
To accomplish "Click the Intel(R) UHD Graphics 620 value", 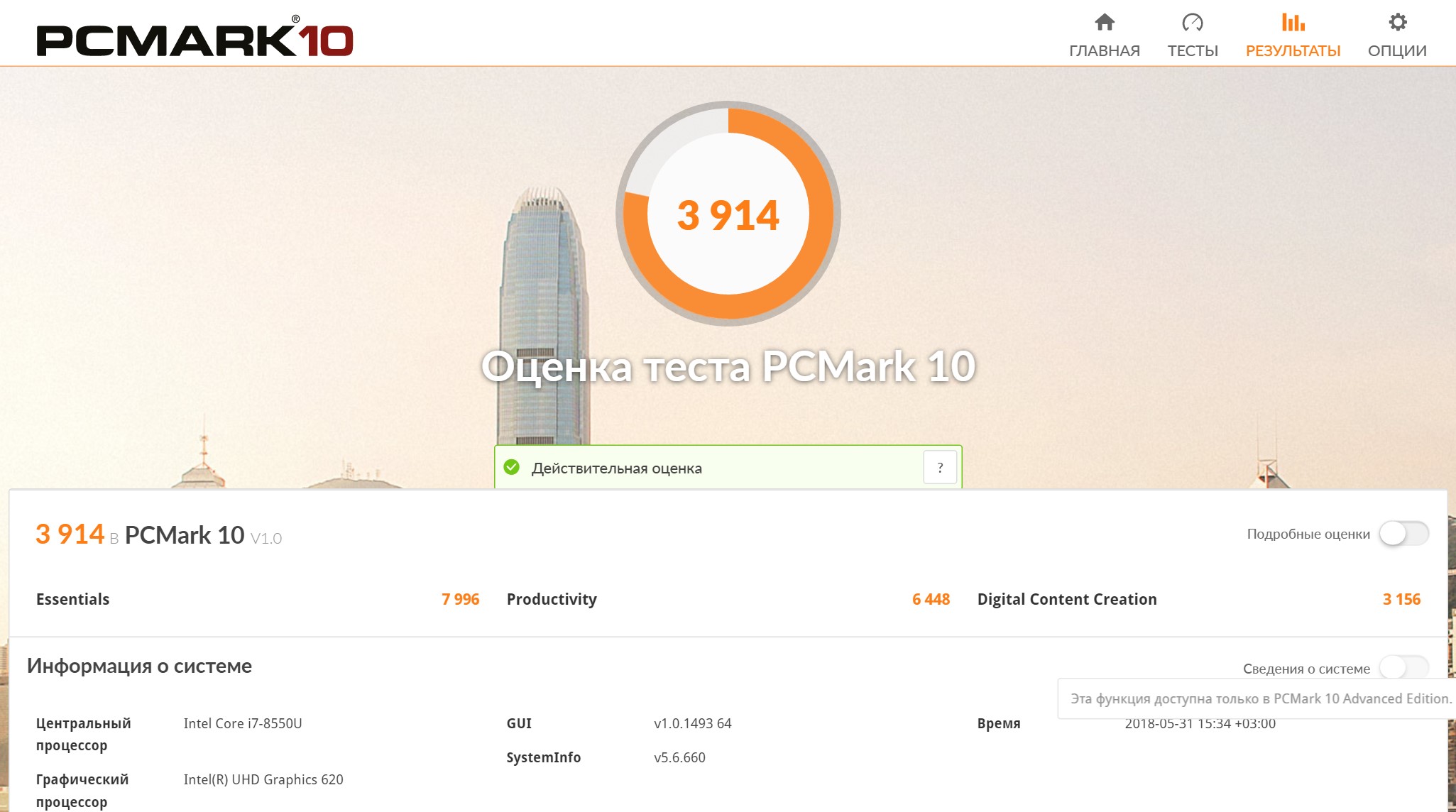I will coord(263,779).
